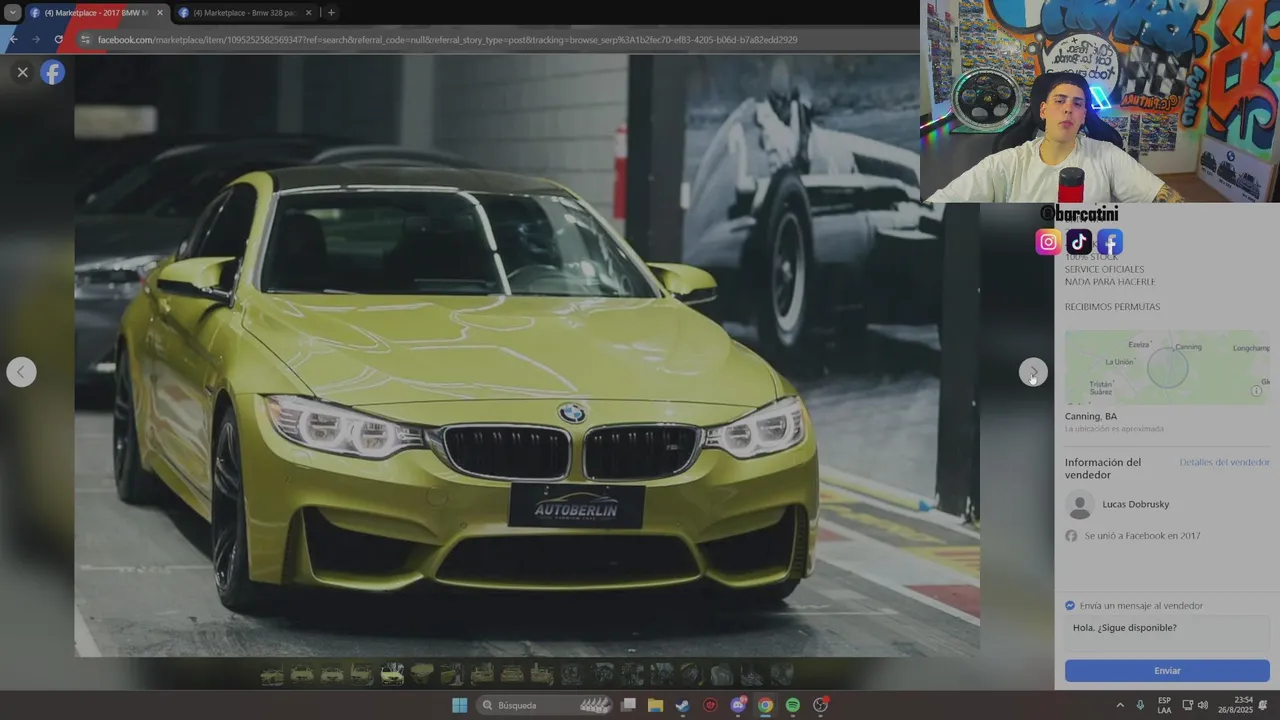The width and height of the screenshot is (1280, 720).
Task: Click the SERVICE OFICIALES text
Action: click(1104, 269)
